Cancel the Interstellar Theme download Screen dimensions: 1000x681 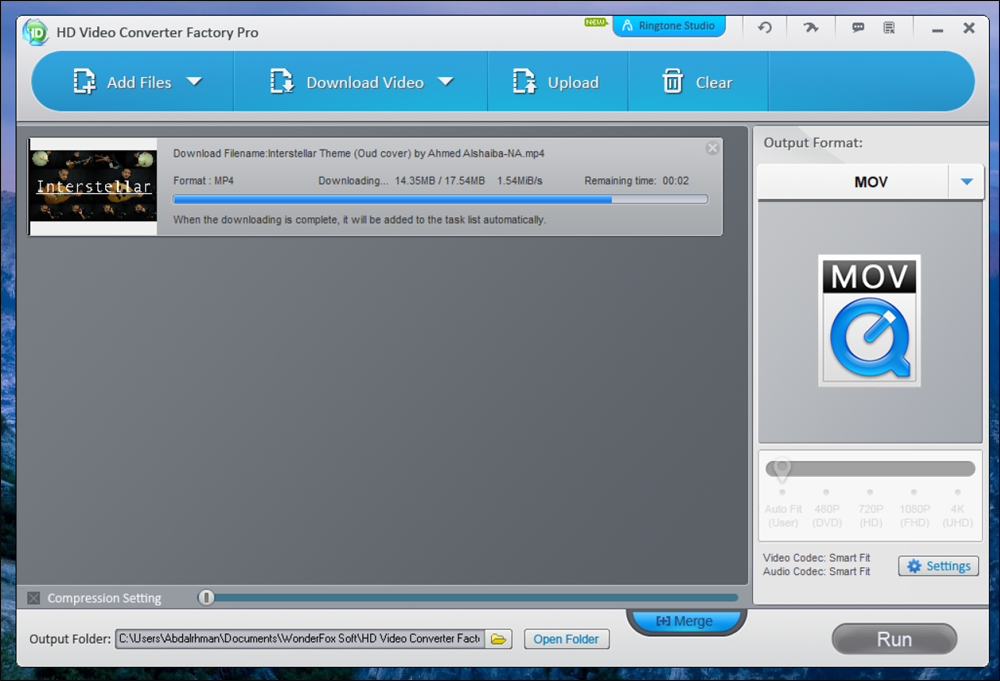point(712,147)
